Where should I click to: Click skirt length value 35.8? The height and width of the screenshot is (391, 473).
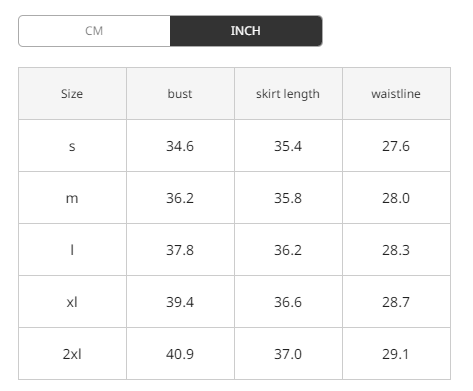coord(288,198)
